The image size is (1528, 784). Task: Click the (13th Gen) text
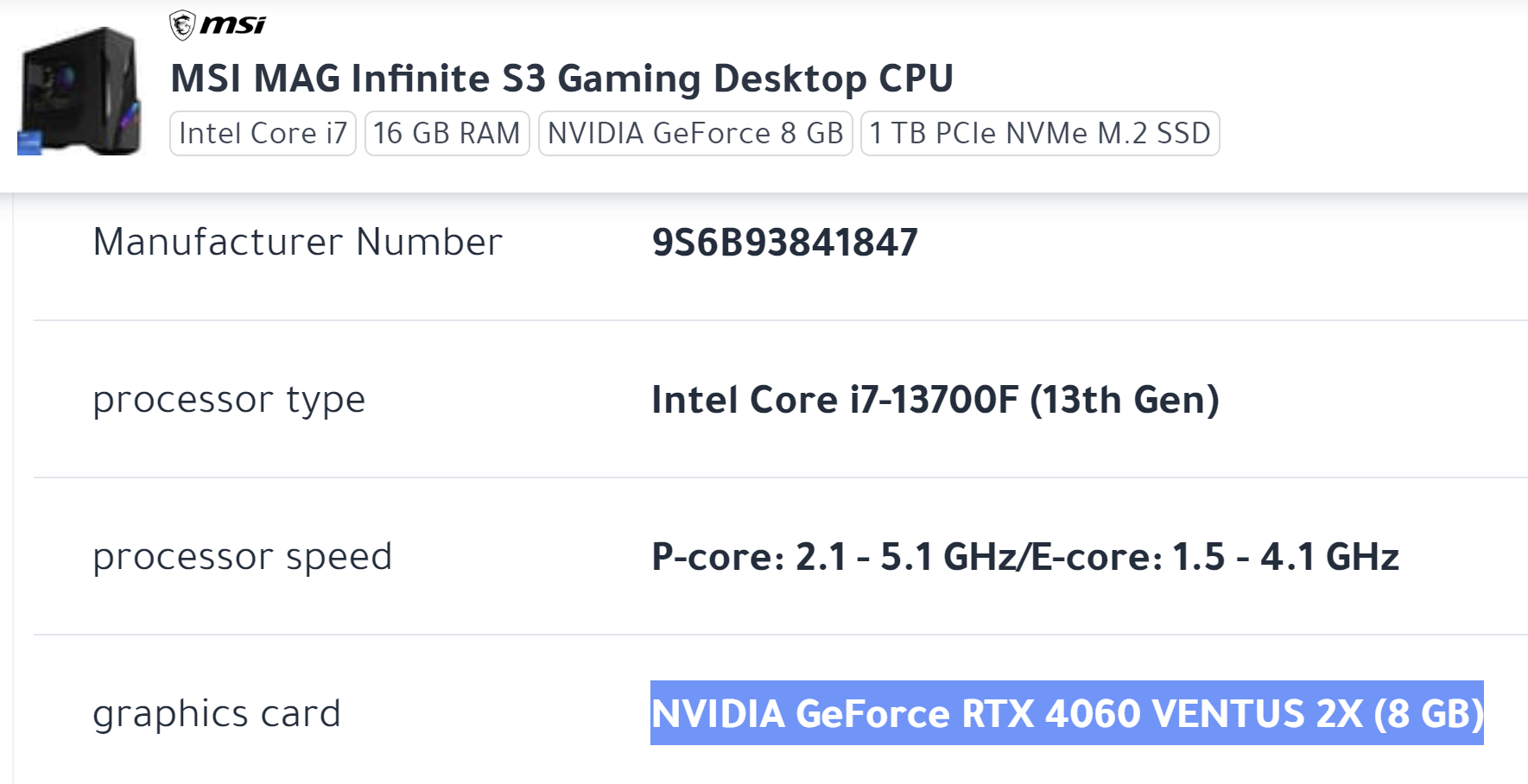coord(1125,400)
